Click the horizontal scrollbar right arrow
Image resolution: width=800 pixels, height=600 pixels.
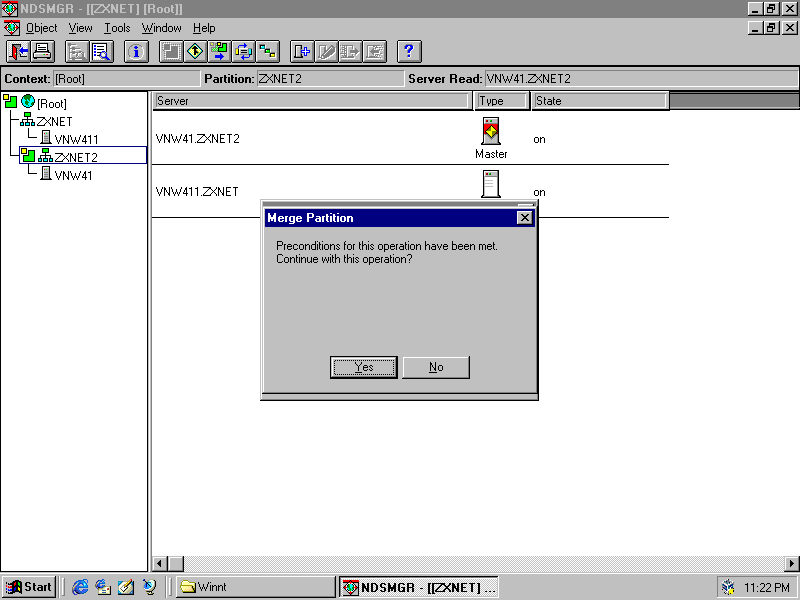coord(792,564)
